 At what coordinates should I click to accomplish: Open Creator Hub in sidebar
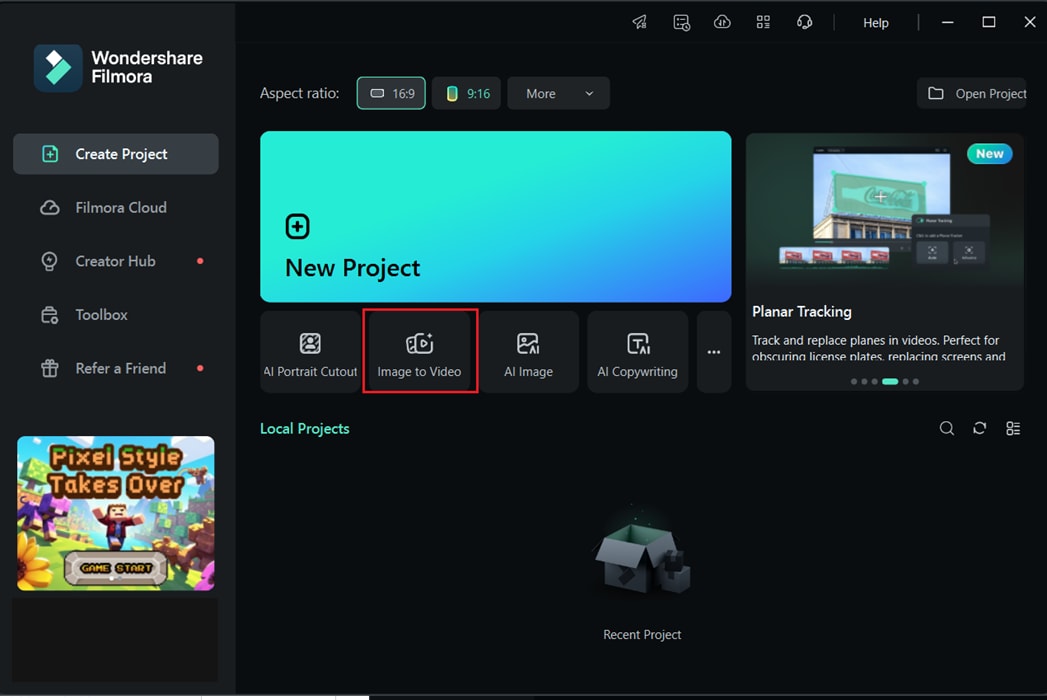(116, 261)
